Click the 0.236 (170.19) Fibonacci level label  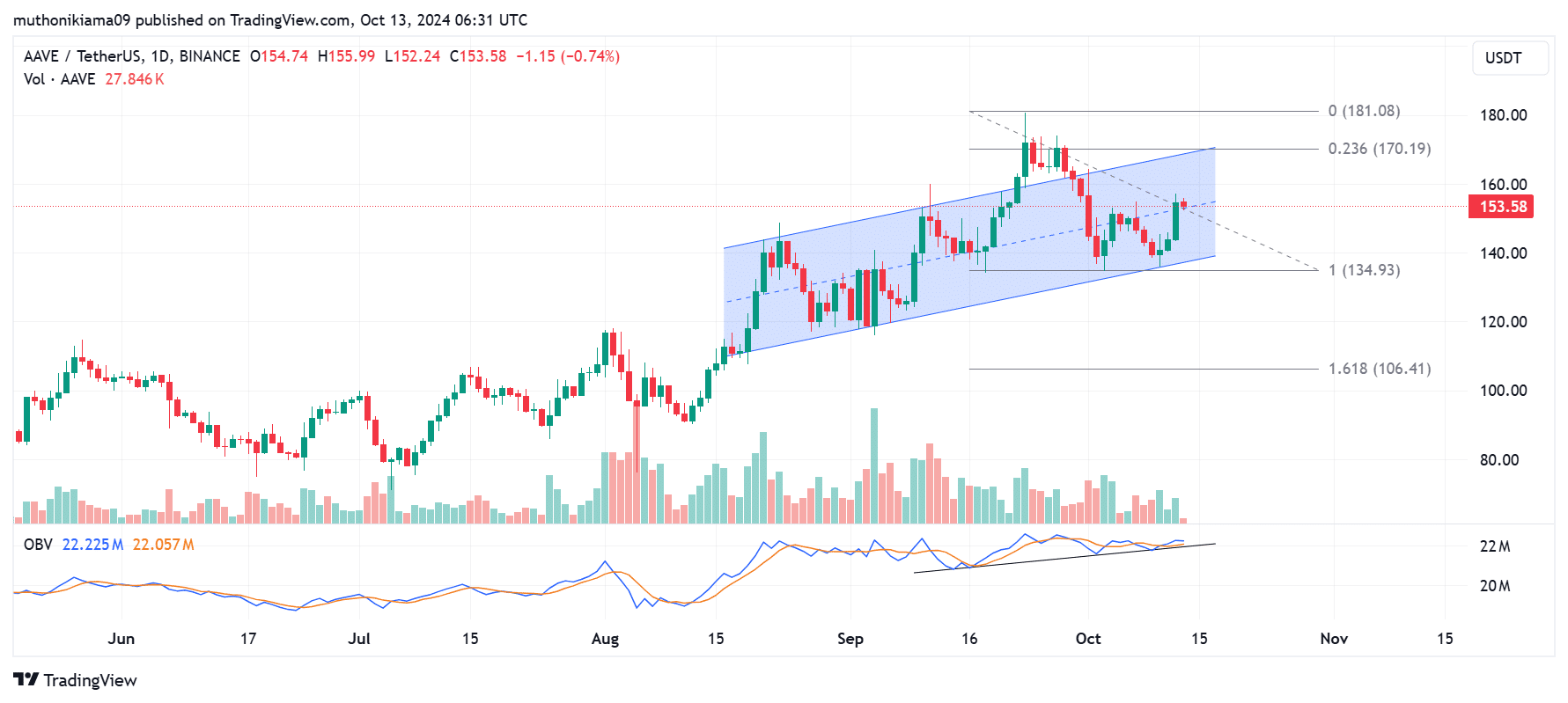[x=1379, y=149]
